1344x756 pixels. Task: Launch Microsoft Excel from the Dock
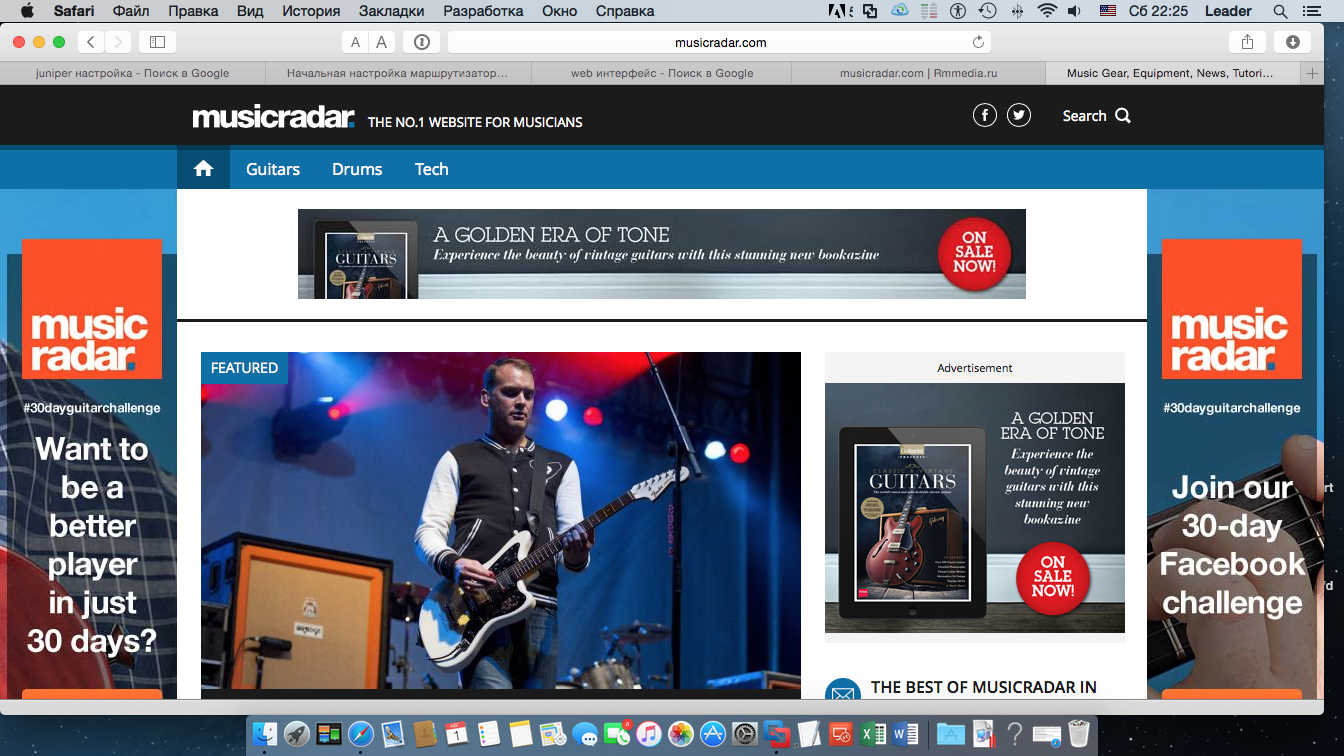tap(873, 735)
